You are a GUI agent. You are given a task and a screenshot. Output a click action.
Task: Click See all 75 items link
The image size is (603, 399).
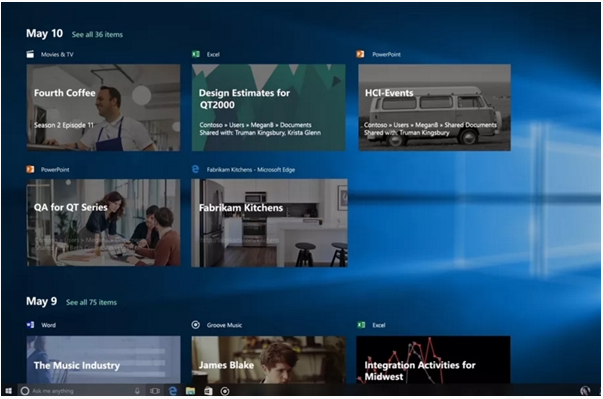[92, 303]
